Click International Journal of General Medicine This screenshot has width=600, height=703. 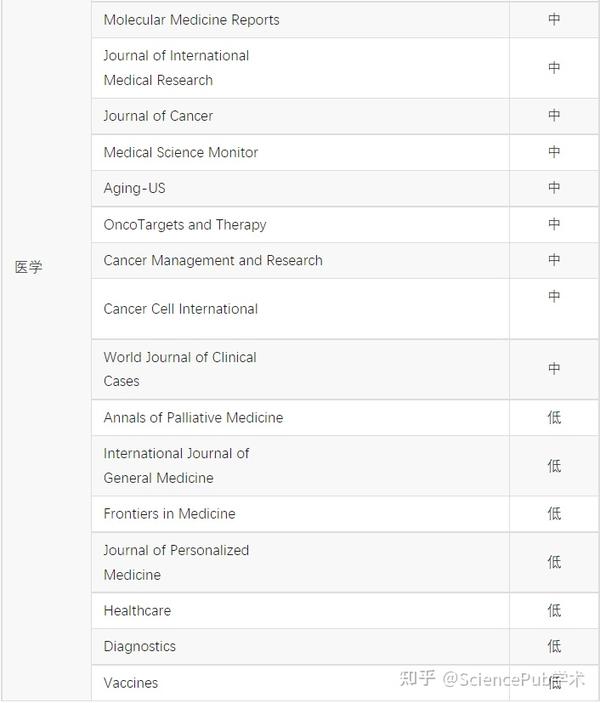tap(177, 465)
